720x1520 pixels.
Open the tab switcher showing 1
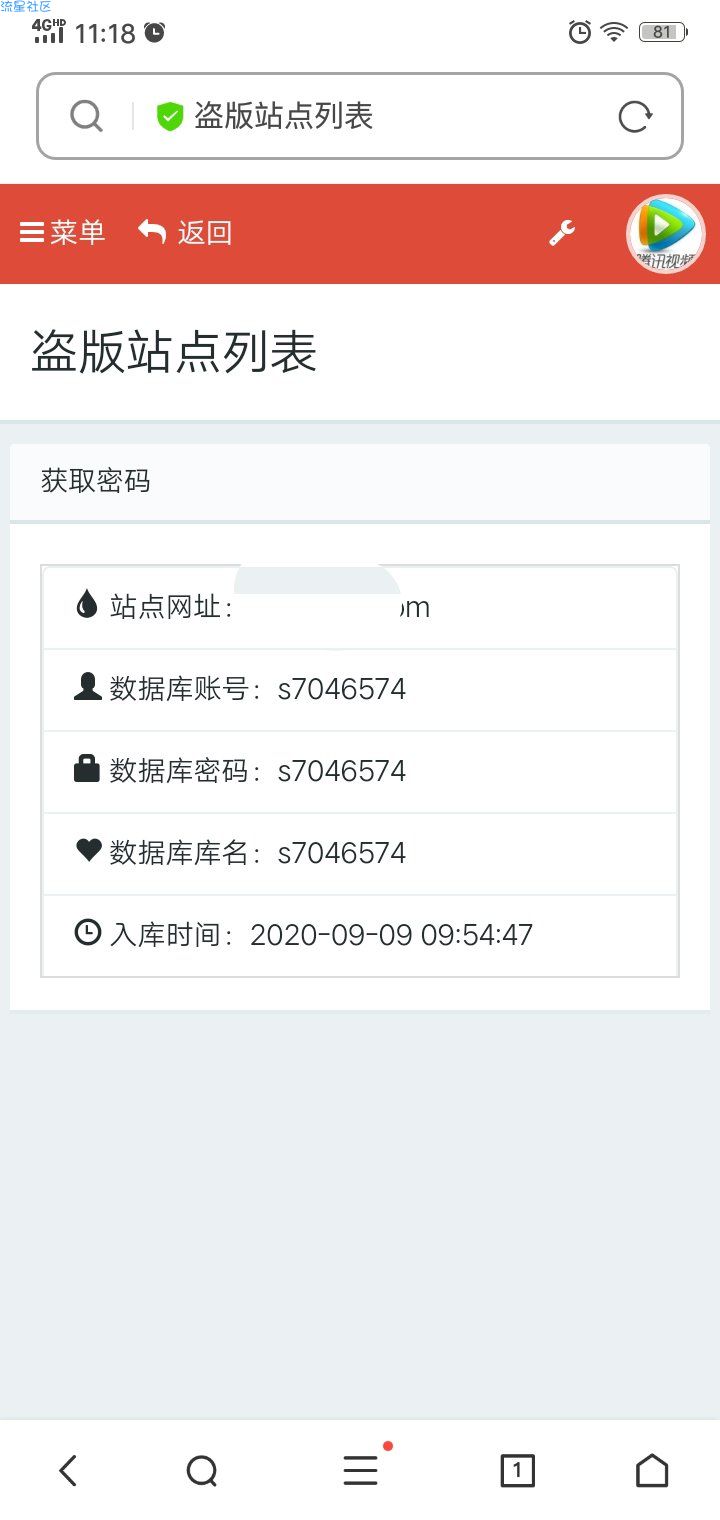[x=517, y=1470]
